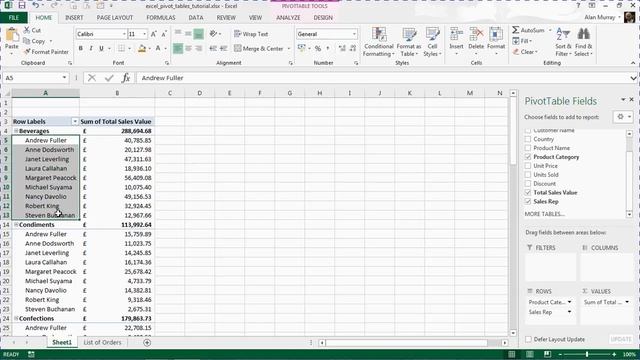640x360 pixels.
Task: Open Product Category dropdown in Rows area
Action: [x=569, y=302]
